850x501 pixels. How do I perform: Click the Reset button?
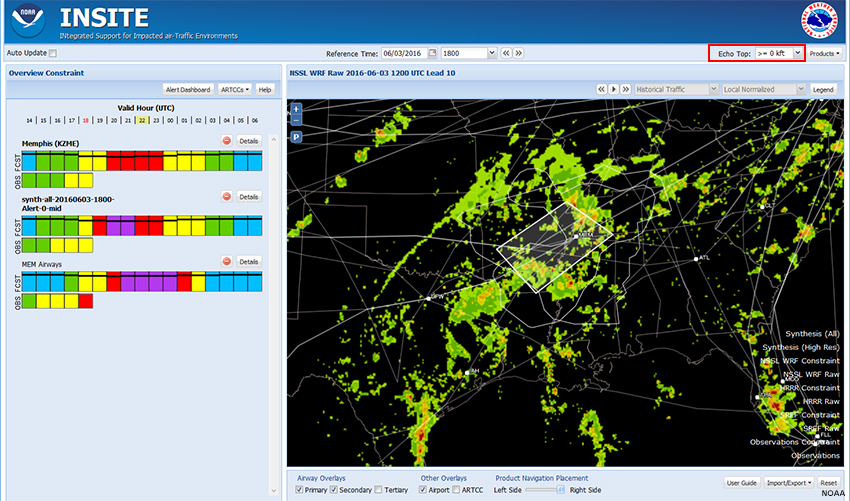828,483
